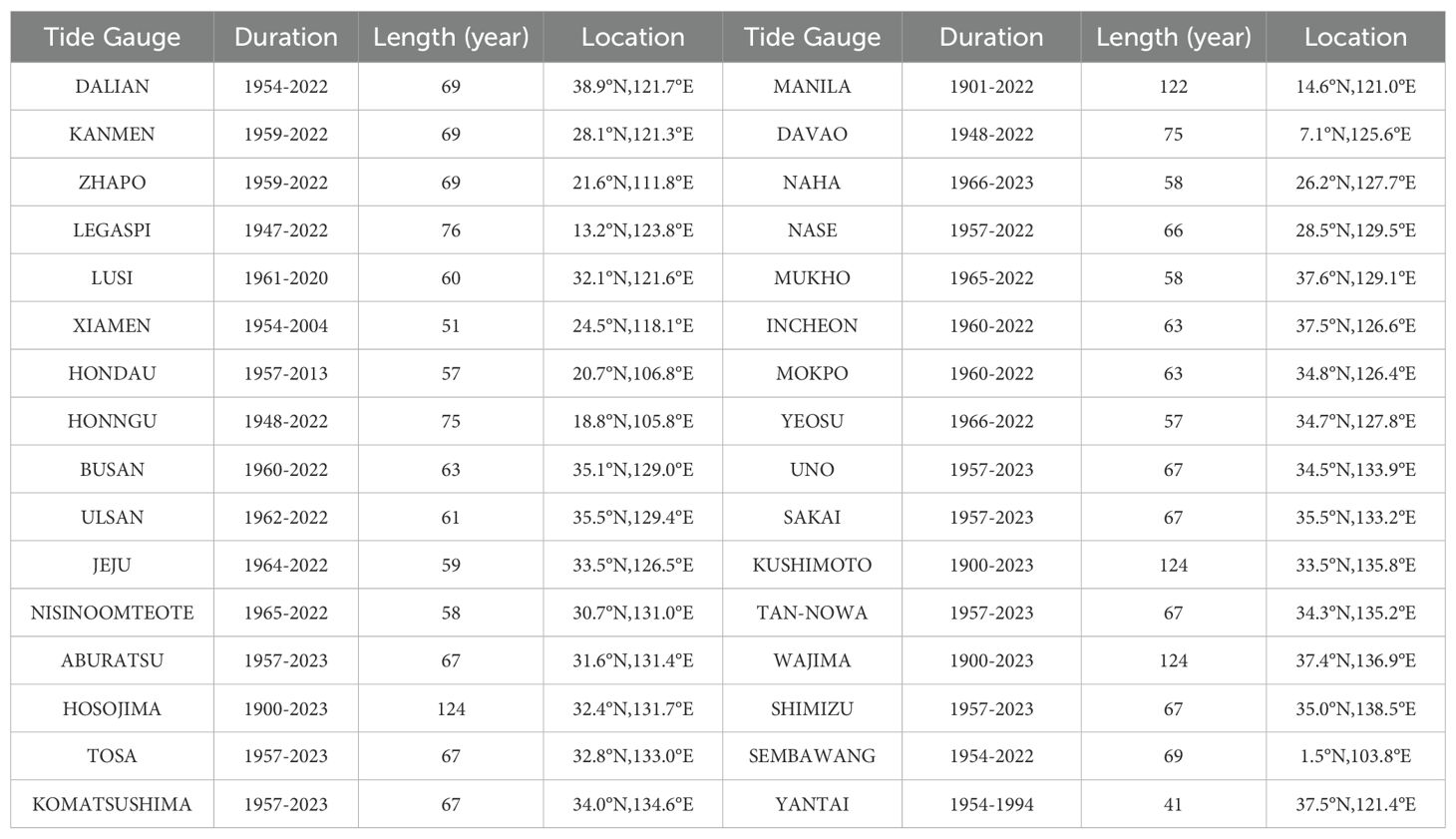Select the 1.5°N,103.8°E location cell
Screen dimensions: 1456x839
[x=1355, y=756]
